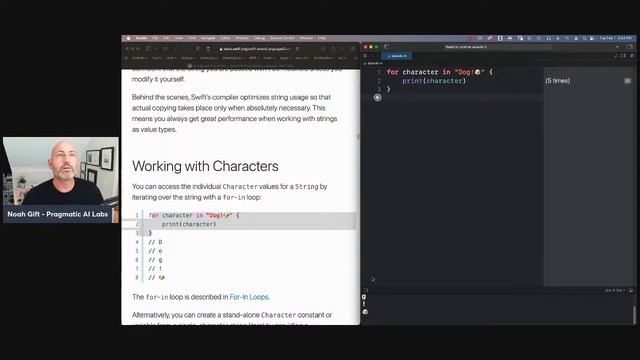Open the View menu
640x360 pixels.
point(179,38)
